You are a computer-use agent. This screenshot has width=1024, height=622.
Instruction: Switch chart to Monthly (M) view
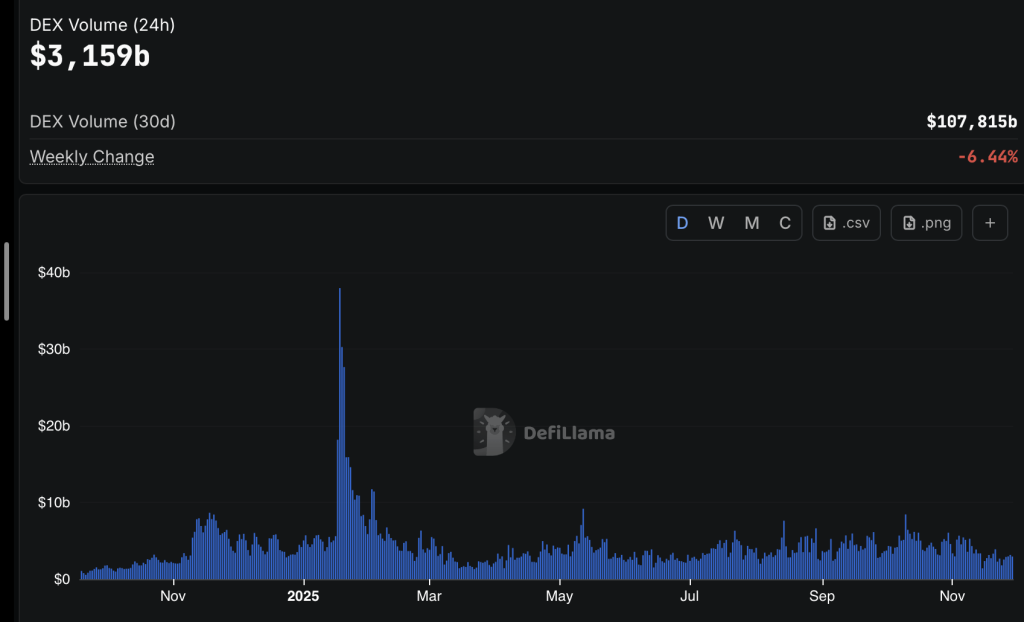(x=752, y=223)
